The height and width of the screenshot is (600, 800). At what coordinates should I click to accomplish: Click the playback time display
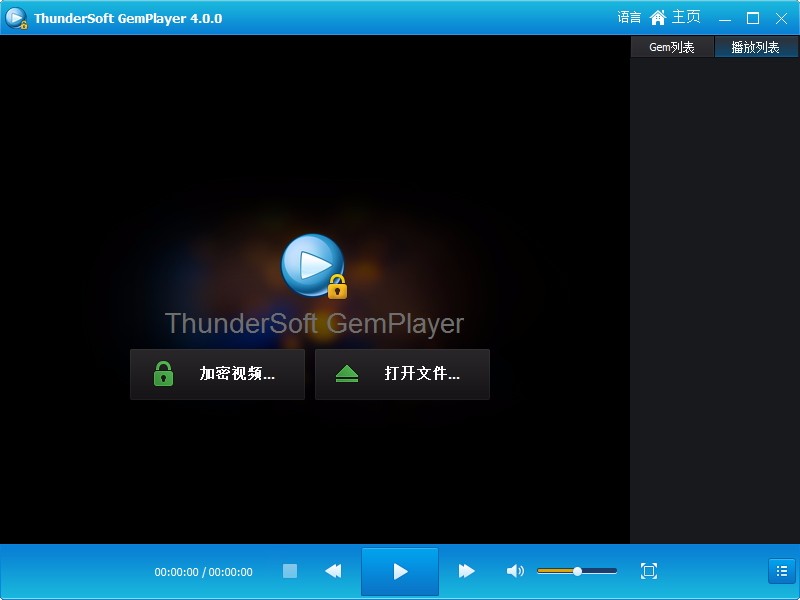(205, 571)
